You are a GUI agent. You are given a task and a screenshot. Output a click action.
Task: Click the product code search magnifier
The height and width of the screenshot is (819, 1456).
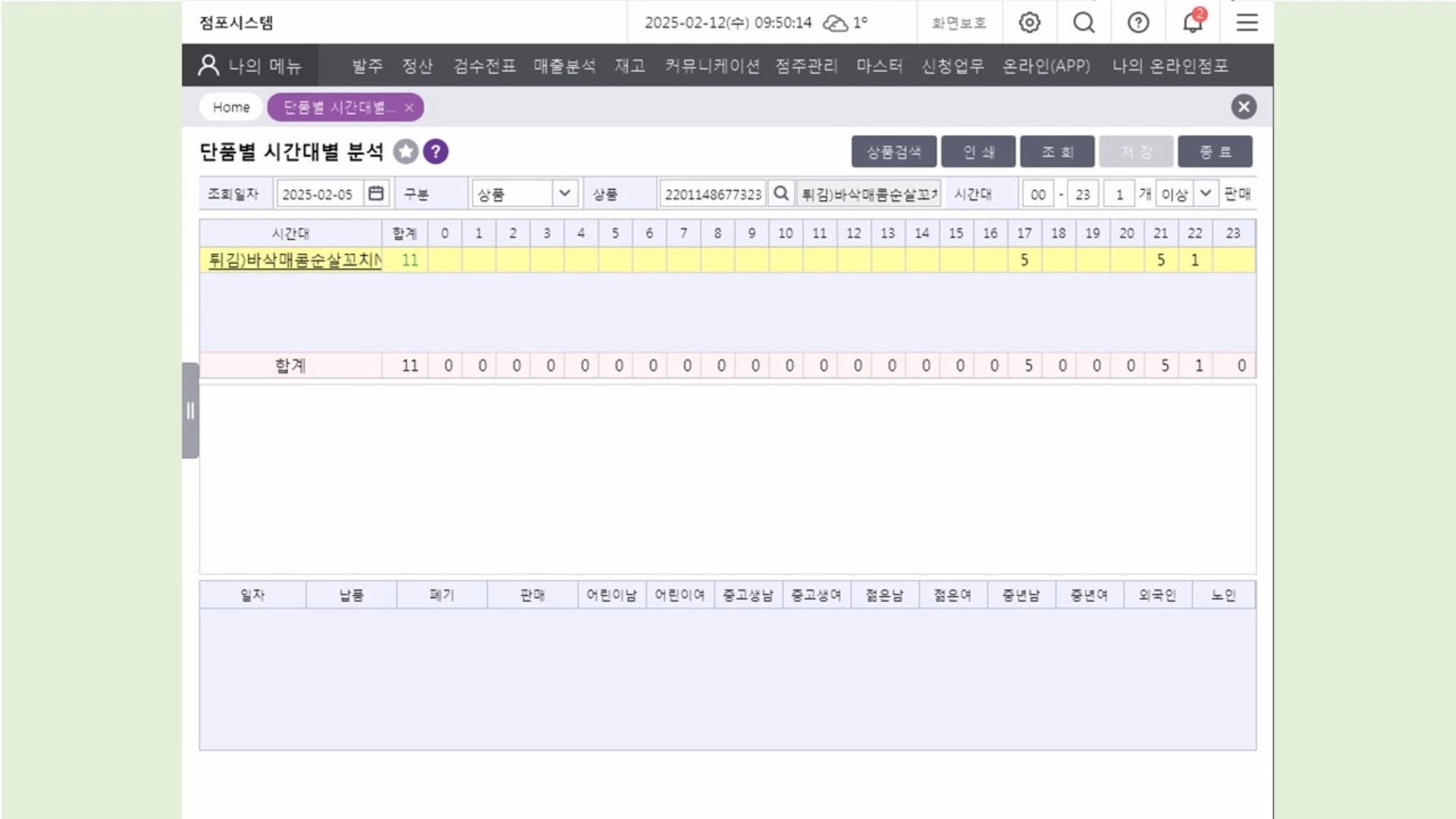(780, 193)
